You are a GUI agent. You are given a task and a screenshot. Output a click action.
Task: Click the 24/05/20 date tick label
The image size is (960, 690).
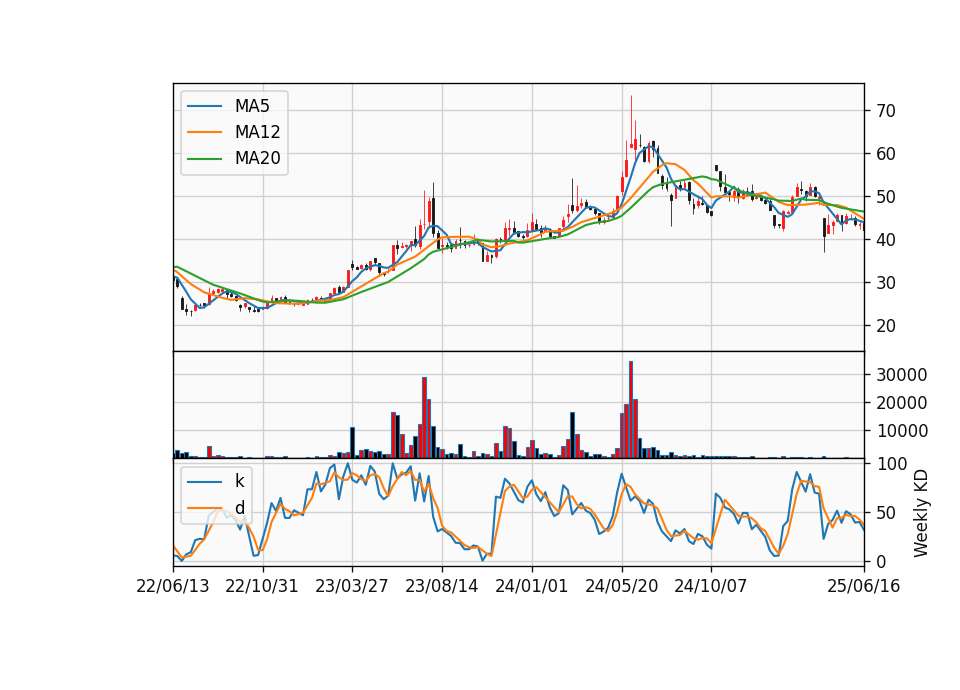pos(621,586)
